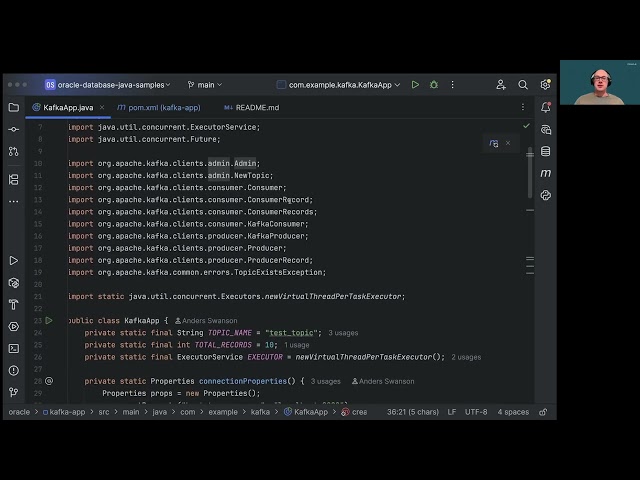Click the inspections green checkmark widget
Viewport: 640px width, 480px height.
click(x=527, y=126)
